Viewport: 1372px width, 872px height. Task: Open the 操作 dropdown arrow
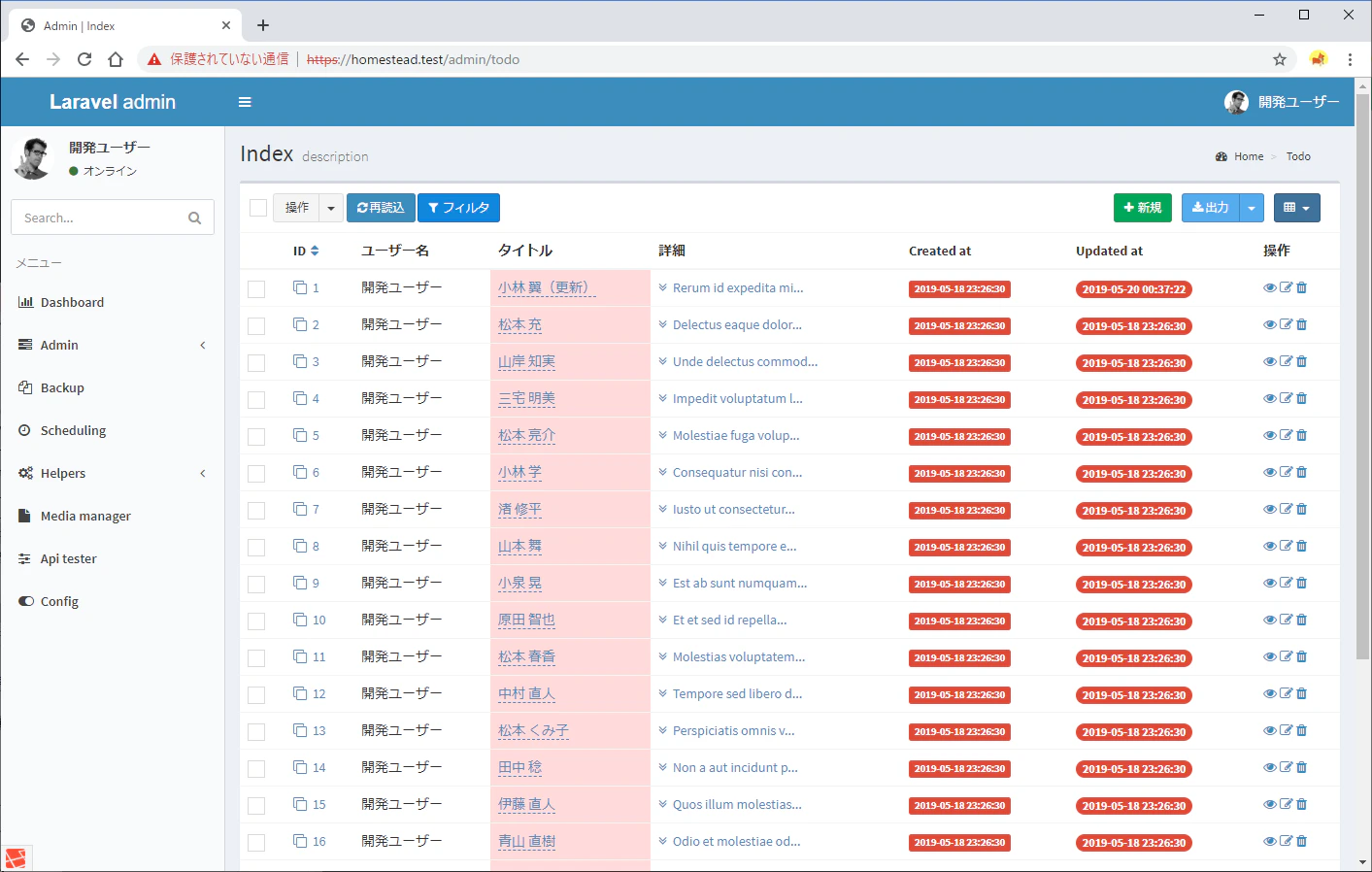331,208
